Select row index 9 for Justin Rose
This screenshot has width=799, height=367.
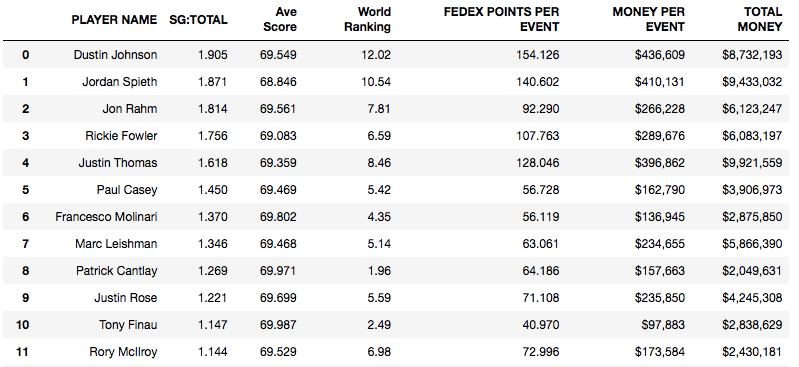25,298
